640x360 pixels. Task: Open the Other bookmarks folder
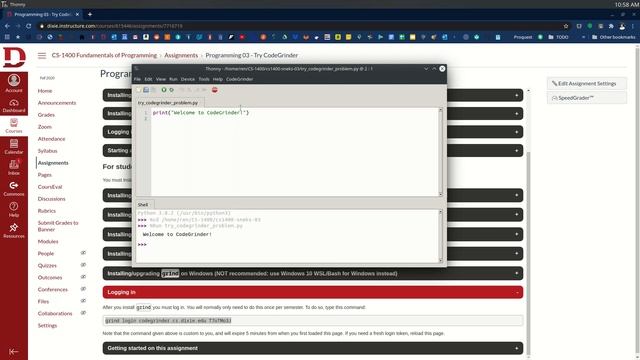[613, 37]
